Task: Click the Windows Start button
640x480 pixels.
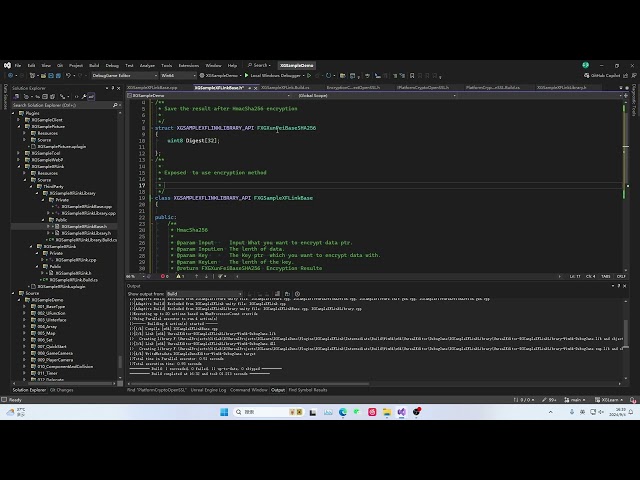Action: click(224, 412)
